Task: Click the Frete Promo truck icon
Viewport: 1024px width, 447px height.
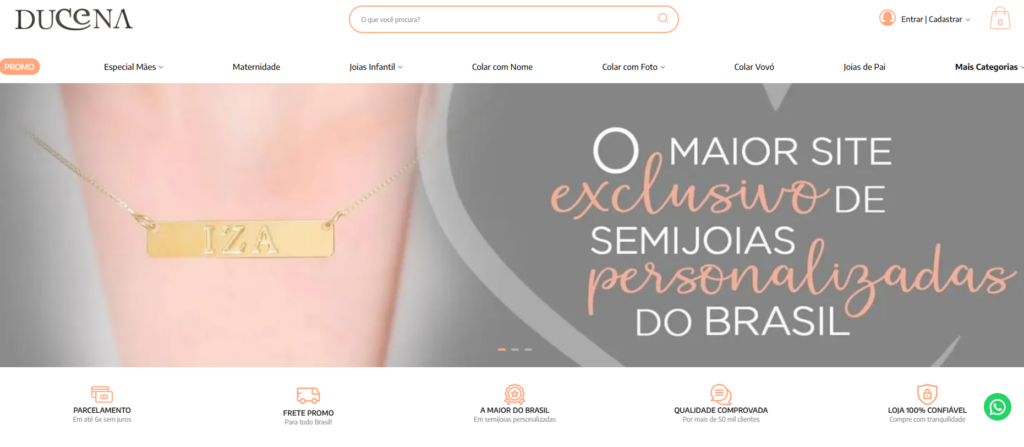Action: coord(308,396)
